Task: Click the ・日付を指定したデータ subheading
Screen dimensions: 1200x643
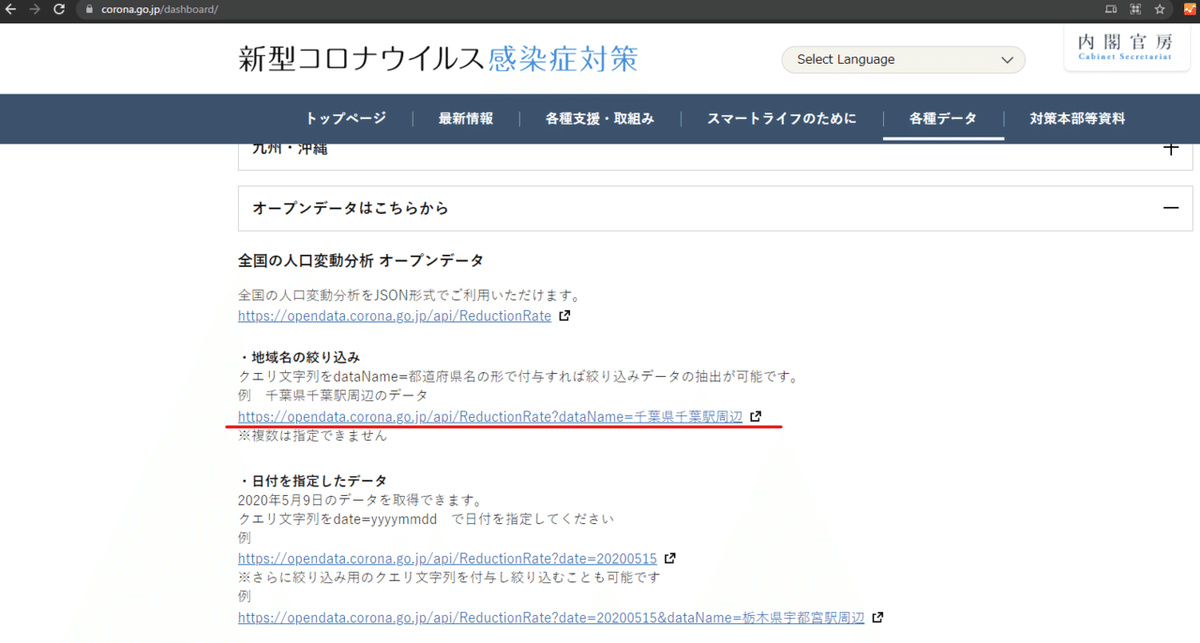Action: tap(312, 481)
